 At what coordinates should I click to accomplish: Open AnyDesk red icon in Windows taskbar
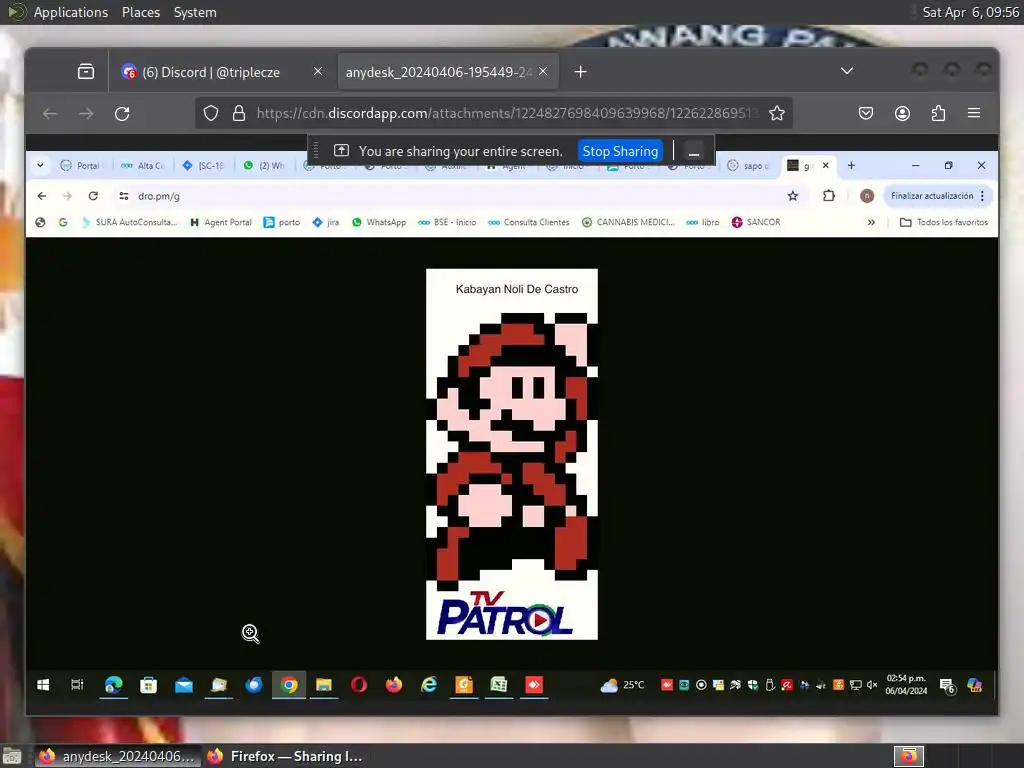click(x=534, y=685)
